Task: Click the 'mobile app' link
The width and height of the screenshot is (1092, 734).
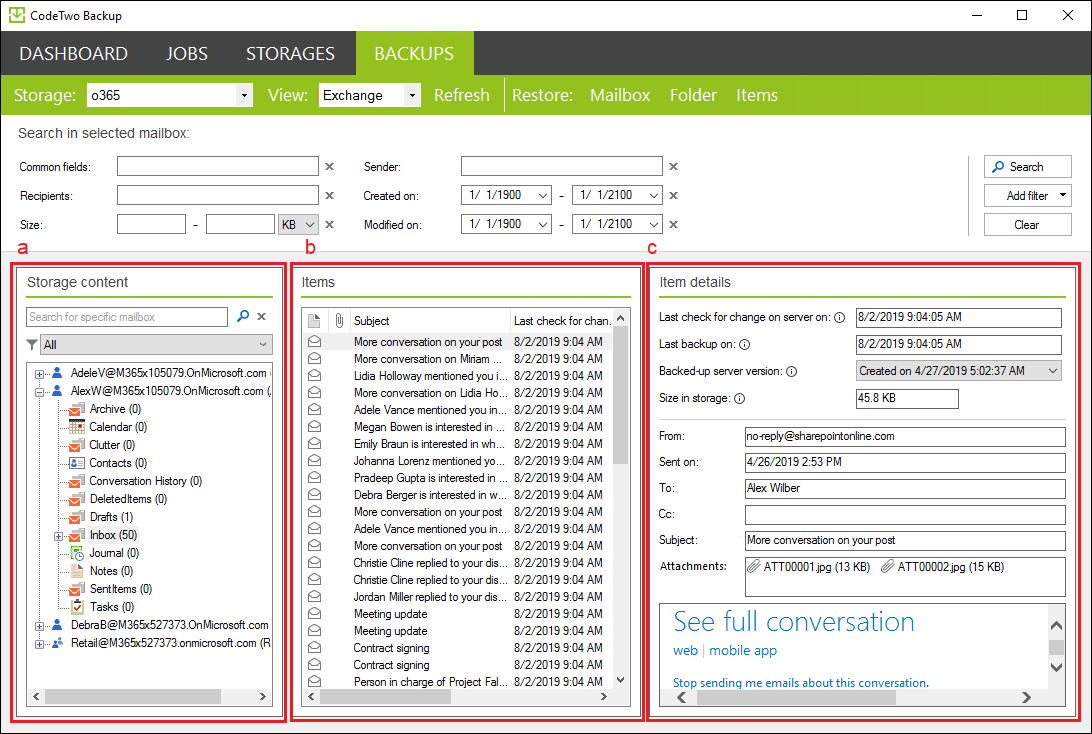Action: pyautogui.click(x=743, y=651)
